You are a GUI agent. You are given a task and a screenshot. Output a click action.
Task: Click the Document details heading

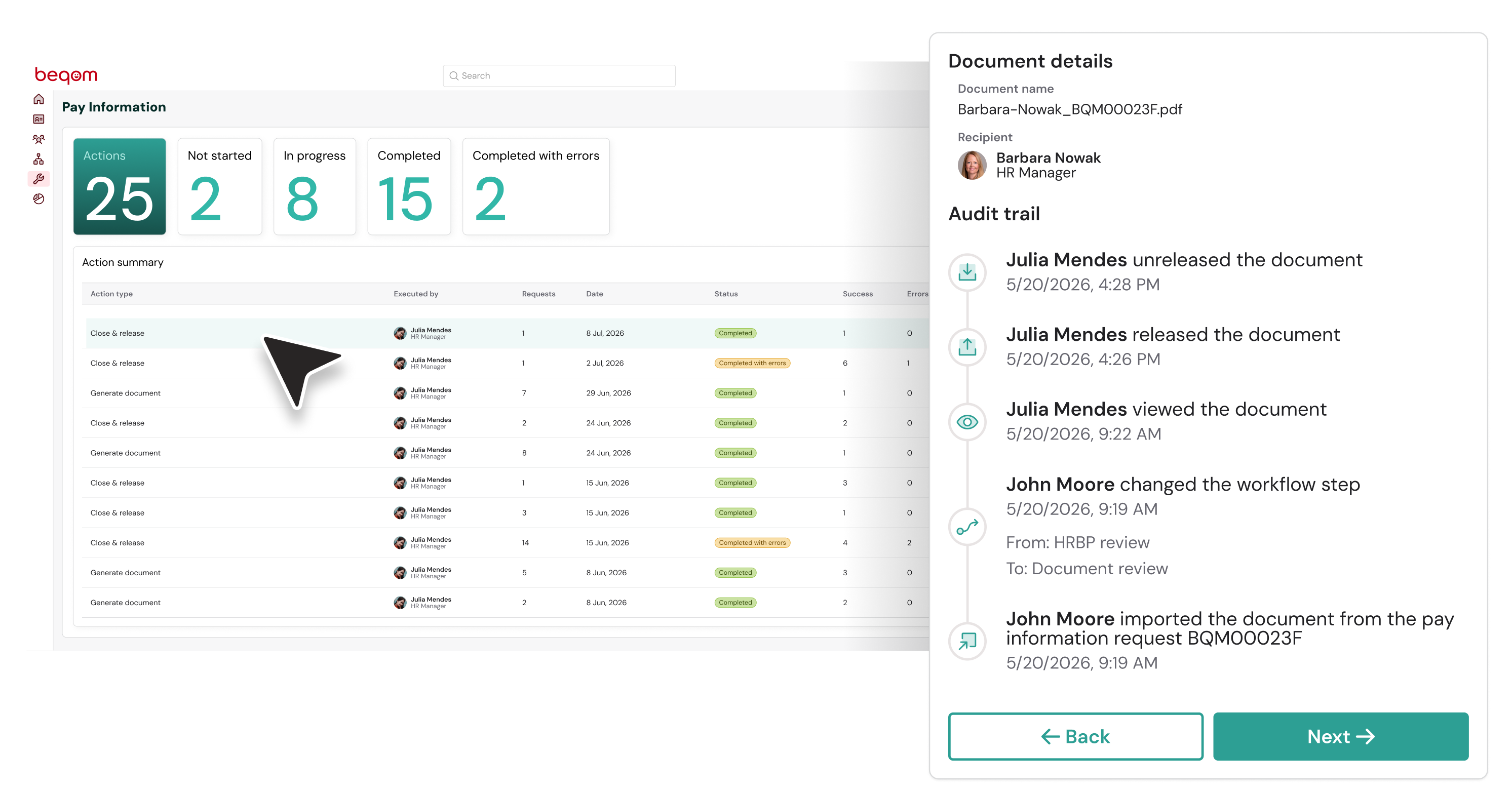pyautogui.click(x=1030, y=61)
